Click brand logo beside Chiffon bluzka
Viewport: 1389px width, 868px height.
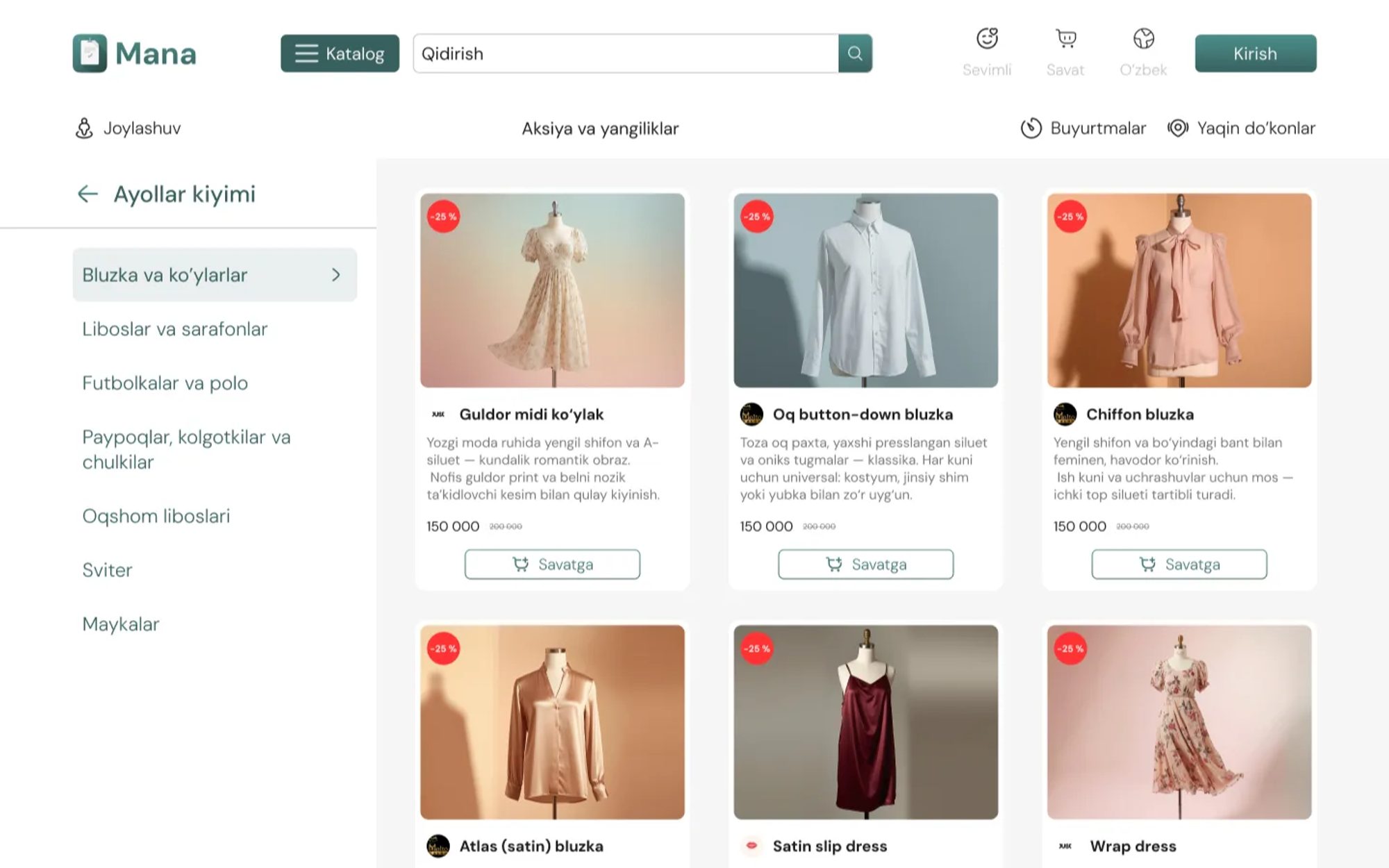point(1065,415)
